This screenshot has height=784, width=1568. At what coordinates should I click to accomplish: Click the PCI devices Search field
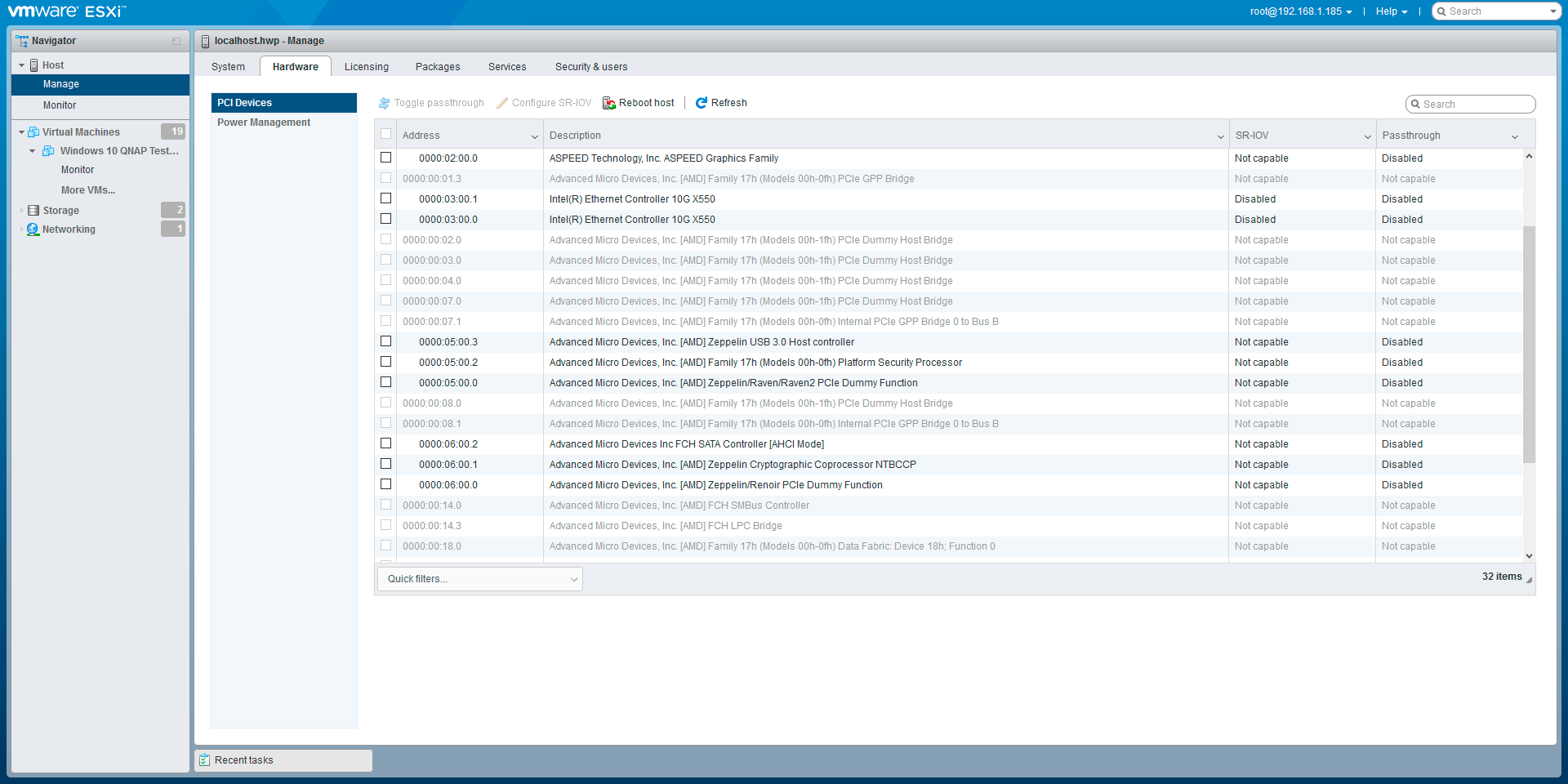click(1470, 105)
